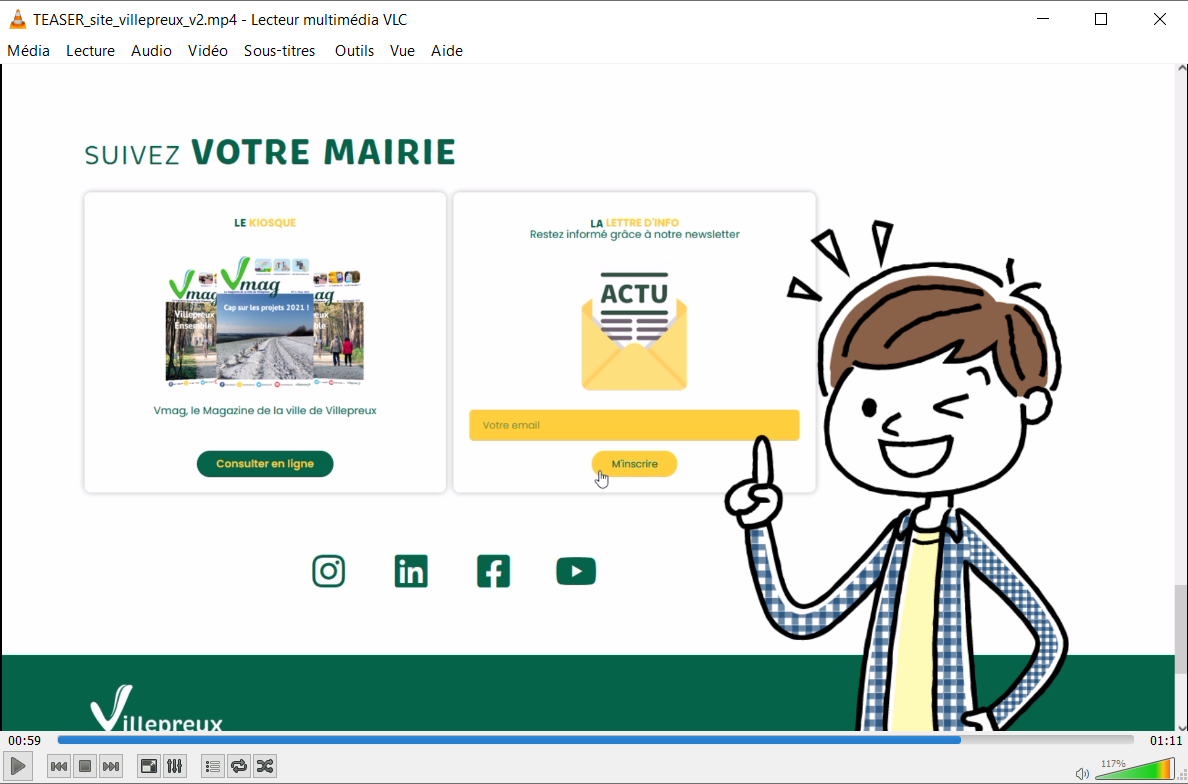Click the previous media skip button
Viewport: 1188px width, 784px height.
(x=59, y=767)
